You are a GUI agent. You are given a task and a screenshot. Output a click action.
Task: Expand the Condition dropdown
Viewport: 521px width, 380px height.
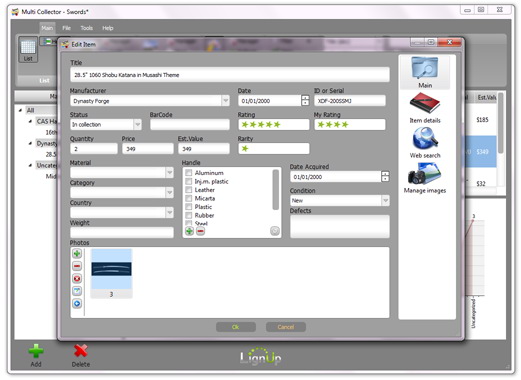click(x=385, y=201)
